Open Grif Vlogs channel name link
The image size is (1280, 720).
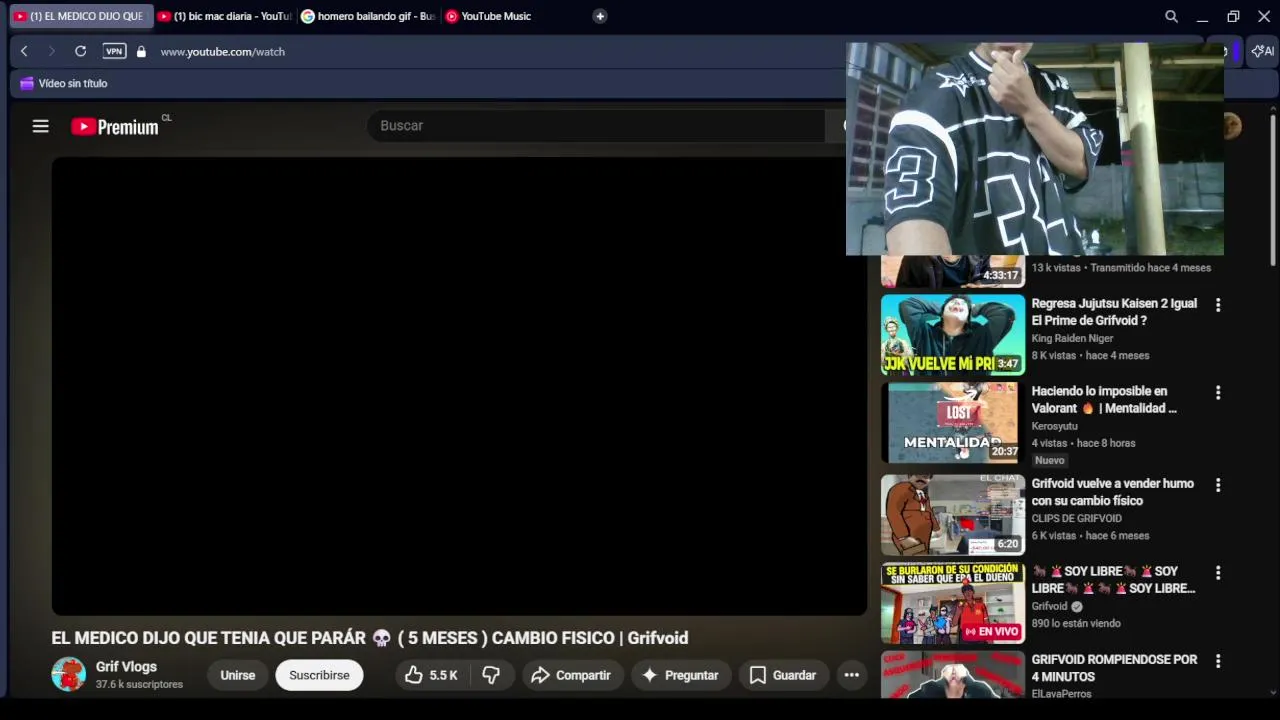126,667
